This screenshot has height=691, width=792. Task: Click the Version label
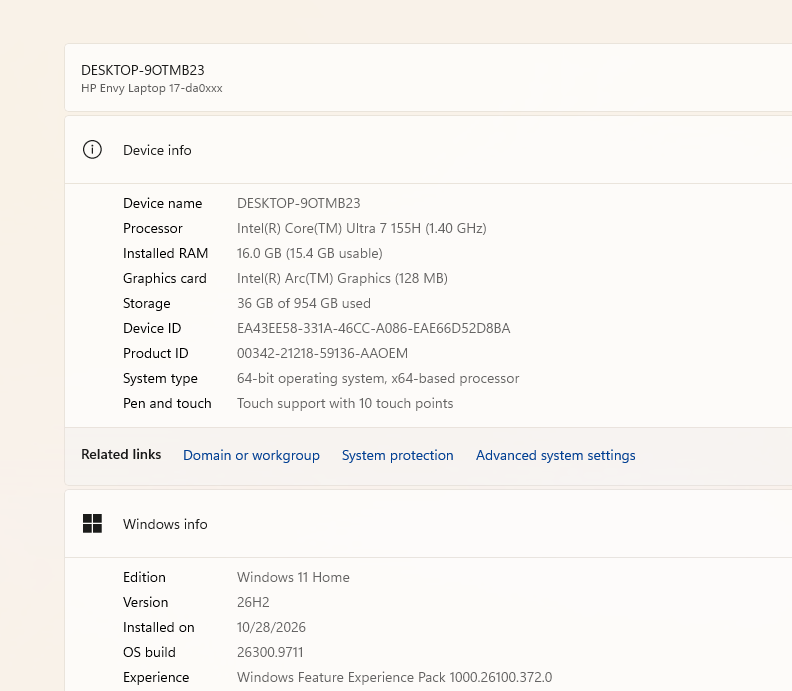pyautogui.click(x=145, y=602)
